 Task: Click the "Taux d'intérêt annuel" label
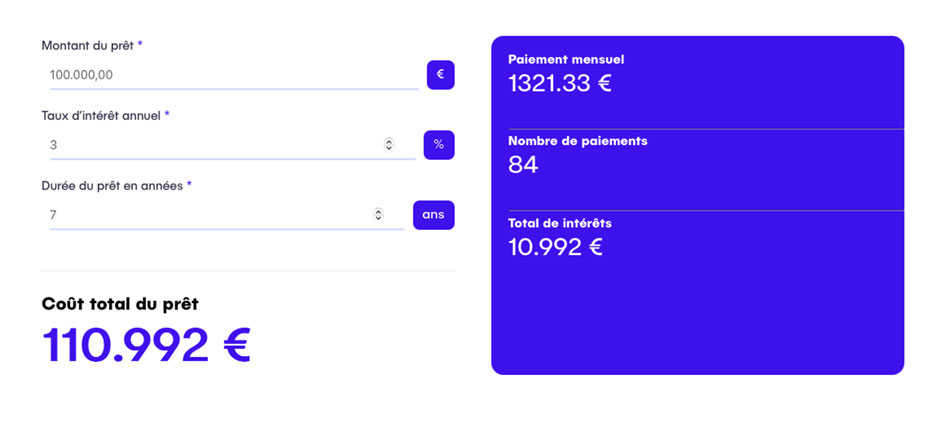point(101,116)
